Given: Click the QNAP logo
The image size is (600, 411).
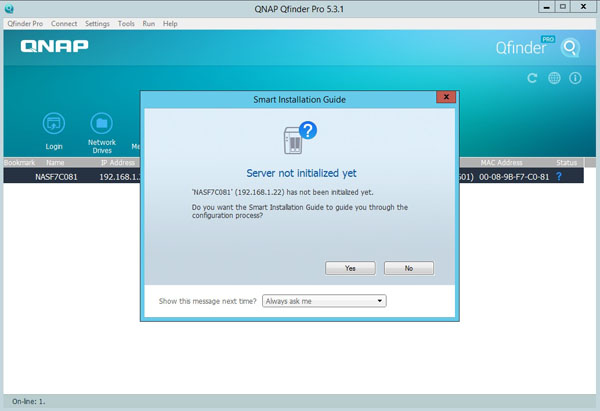Looking at the screenshot, I should 54,46.
